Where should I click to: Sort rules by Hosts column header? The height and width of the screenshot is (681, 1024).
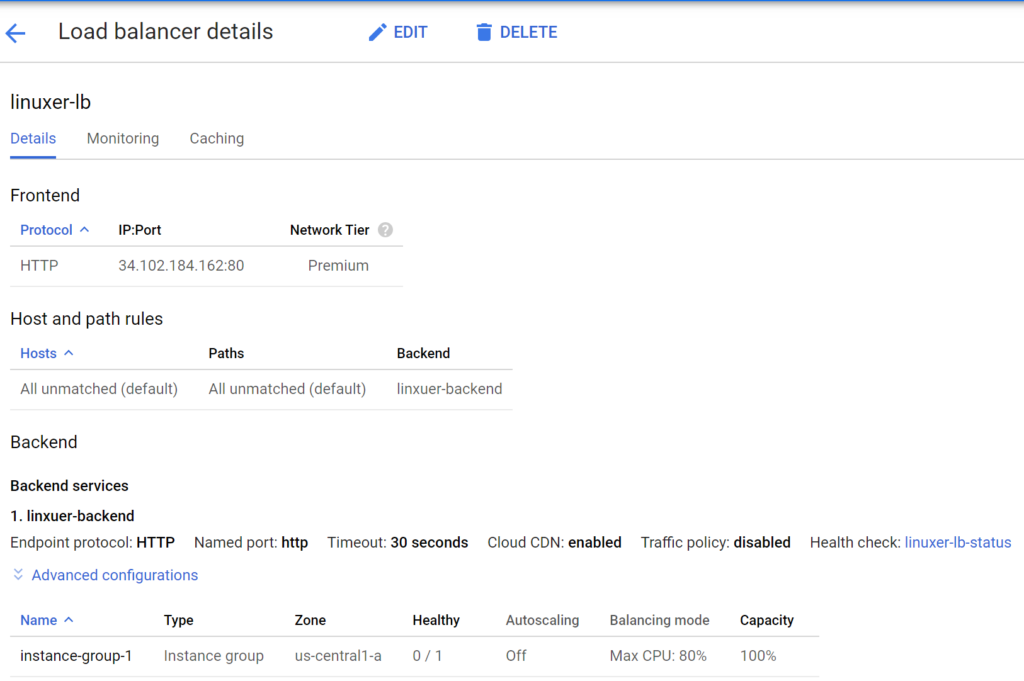[39, 353]
